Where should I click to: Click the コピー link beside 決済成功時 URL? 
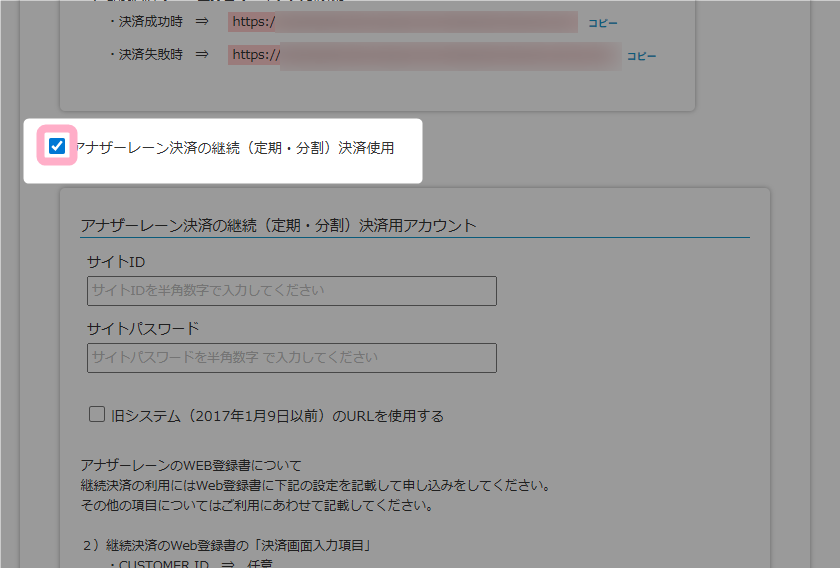pos(602,23)
